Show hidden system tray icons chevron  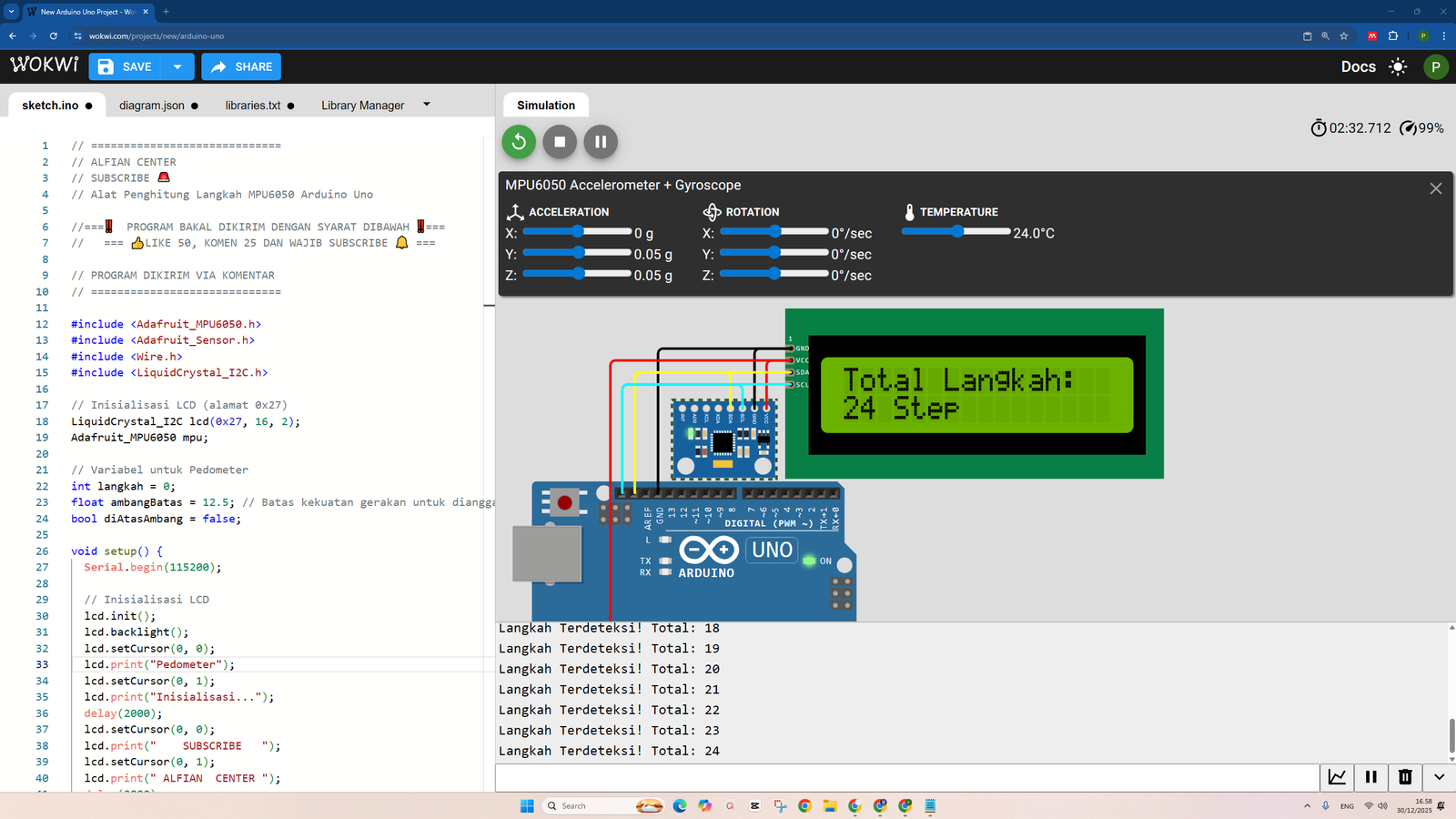1307,805
